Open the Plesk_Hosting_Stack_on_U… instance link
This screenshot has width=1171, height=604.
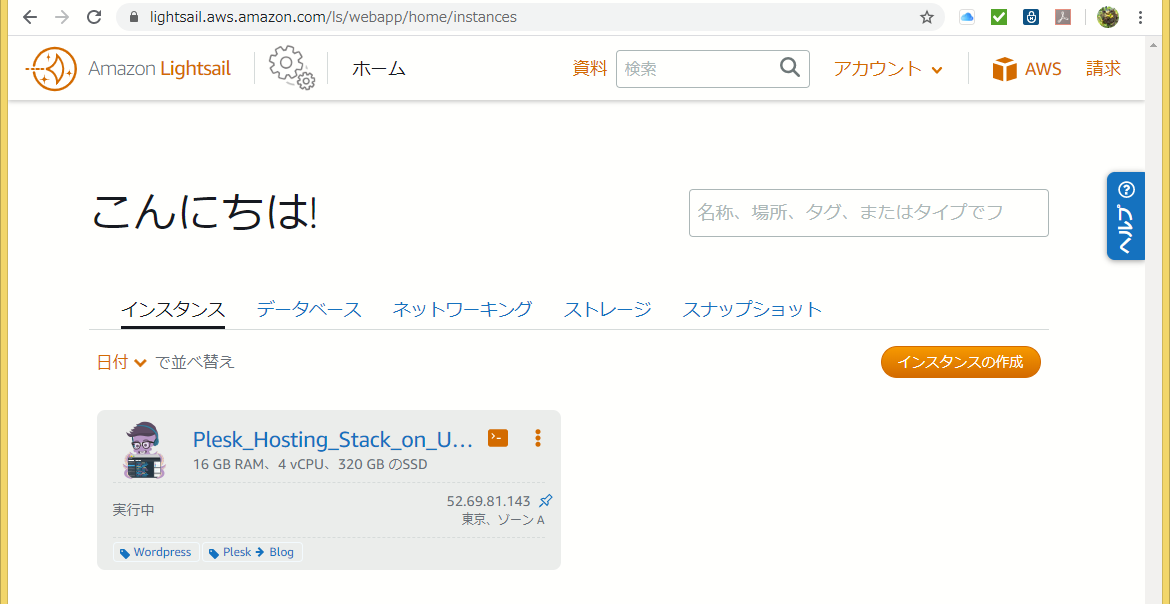(333, 440)
